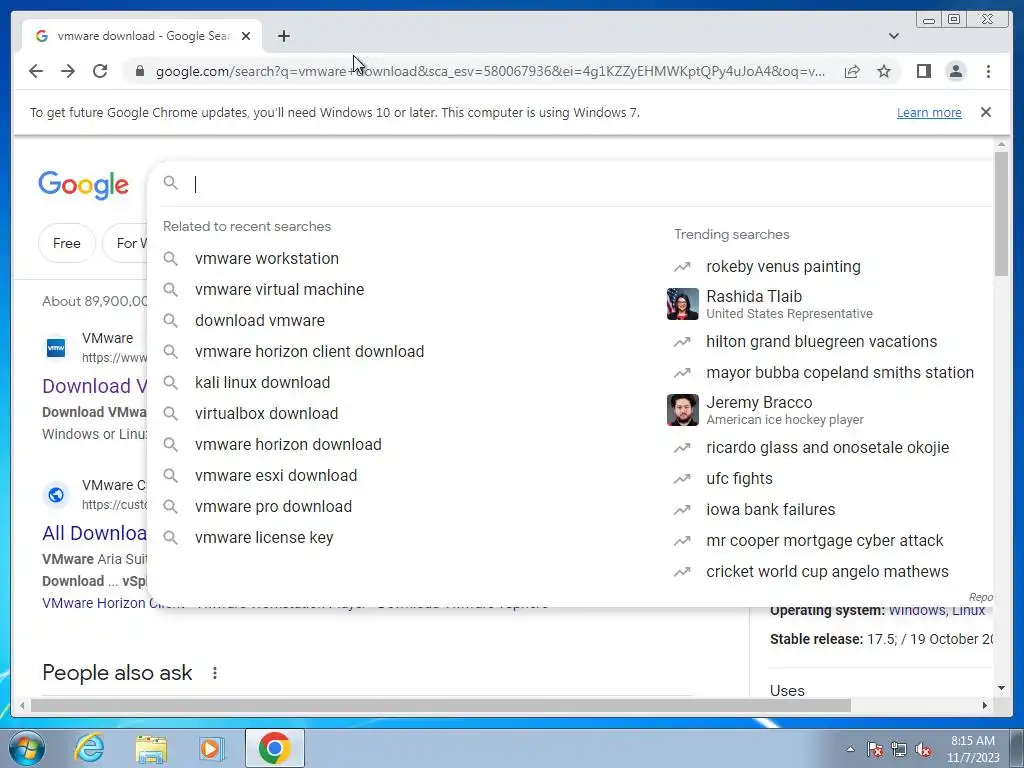Click search icon beside vmware license key

tap(170, 537)
